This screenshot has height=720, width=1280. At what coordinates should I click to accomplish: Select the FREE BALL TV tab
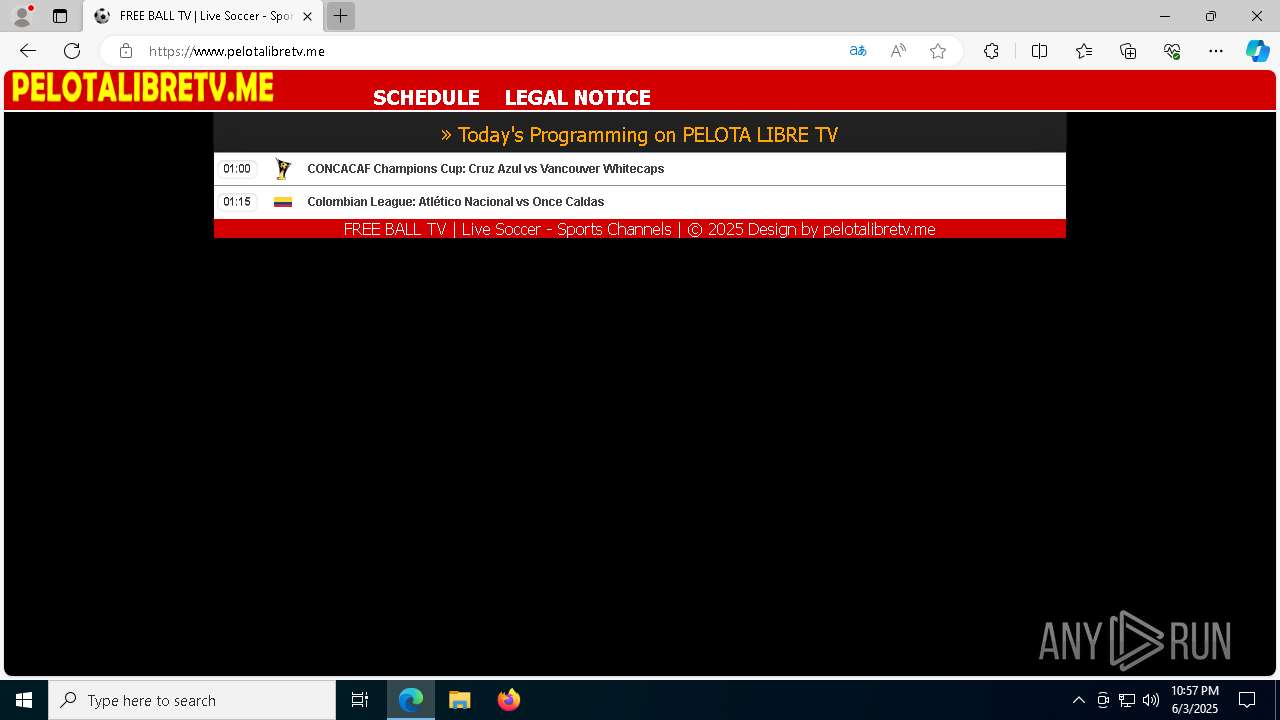[203, 16]
